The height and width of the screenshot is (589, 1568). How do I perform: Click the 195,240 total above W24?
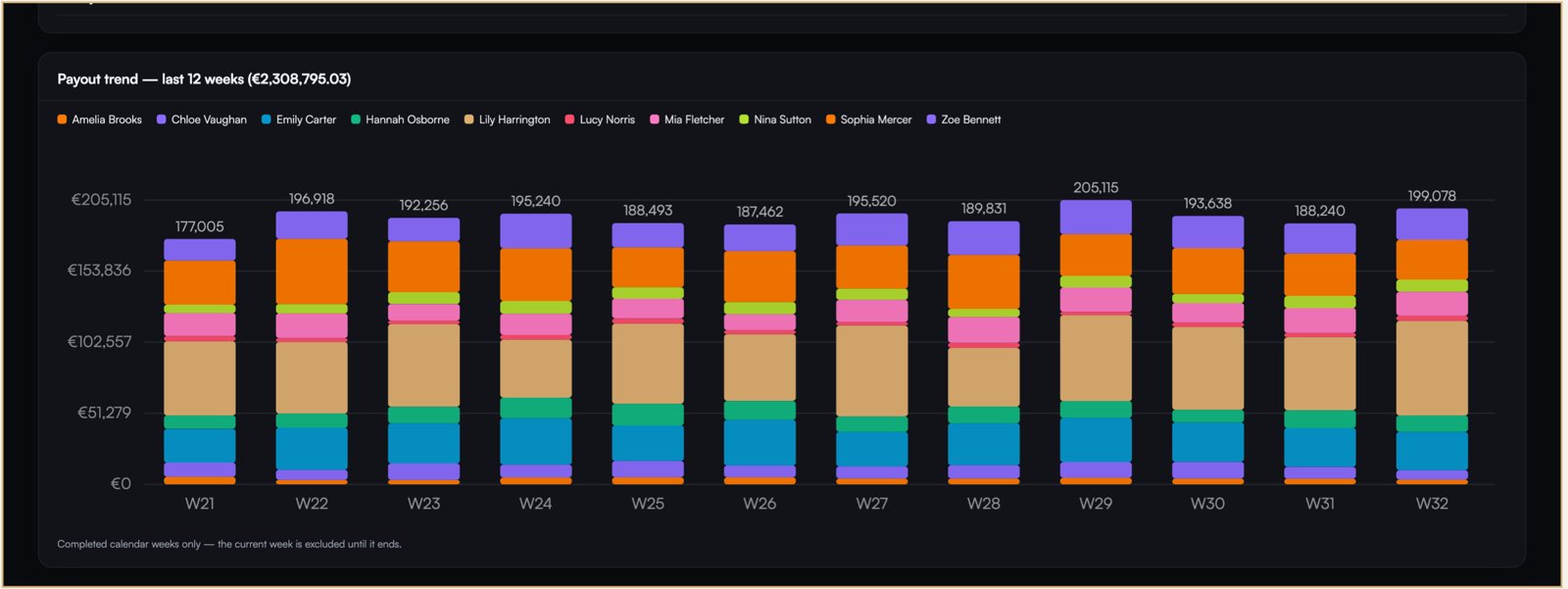pyautogui.click(x=535, y=201)
